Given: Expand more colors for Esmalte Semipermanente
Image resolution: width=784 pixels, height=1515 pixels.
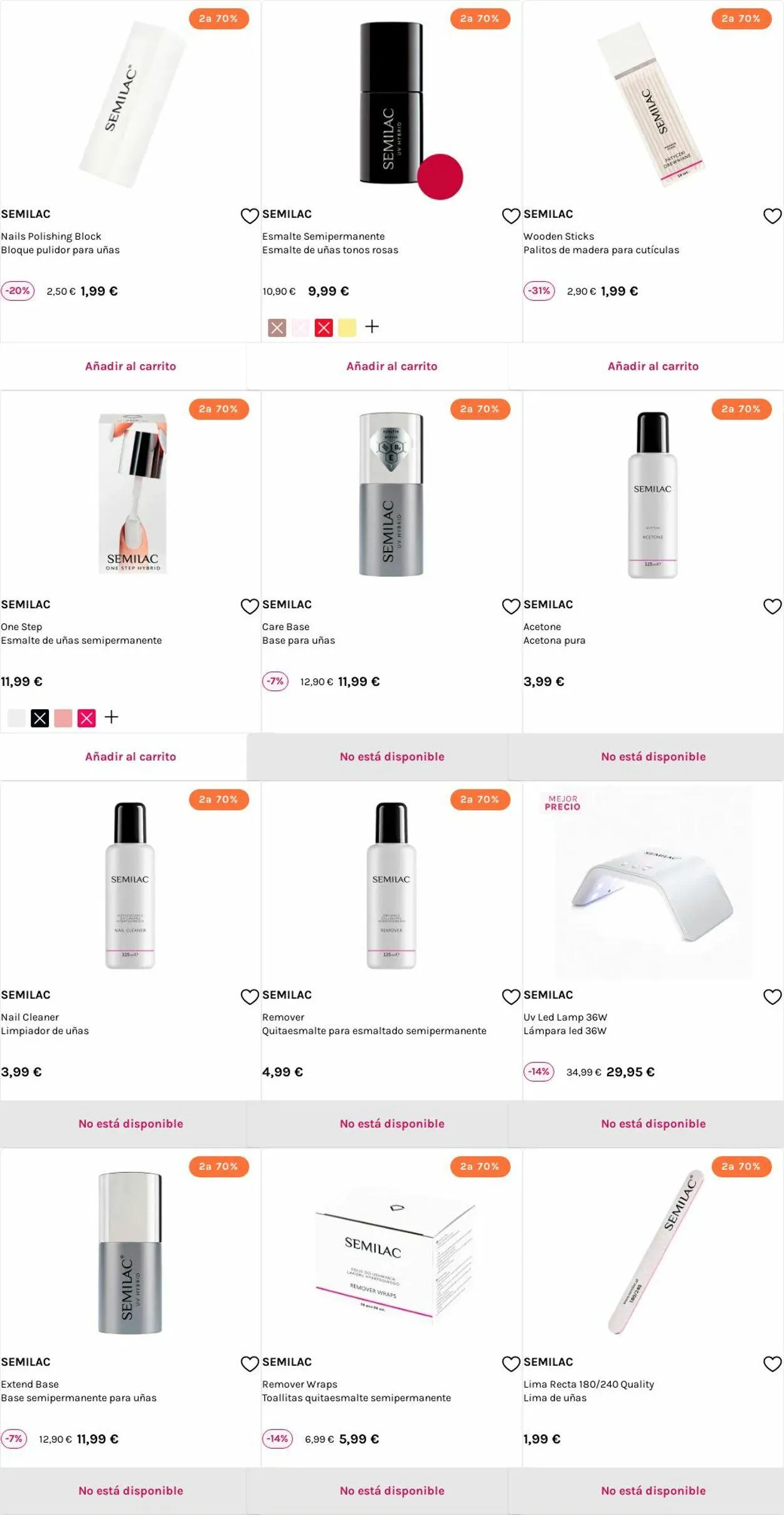Looking at the screenshot, I should tap(372, 327).
